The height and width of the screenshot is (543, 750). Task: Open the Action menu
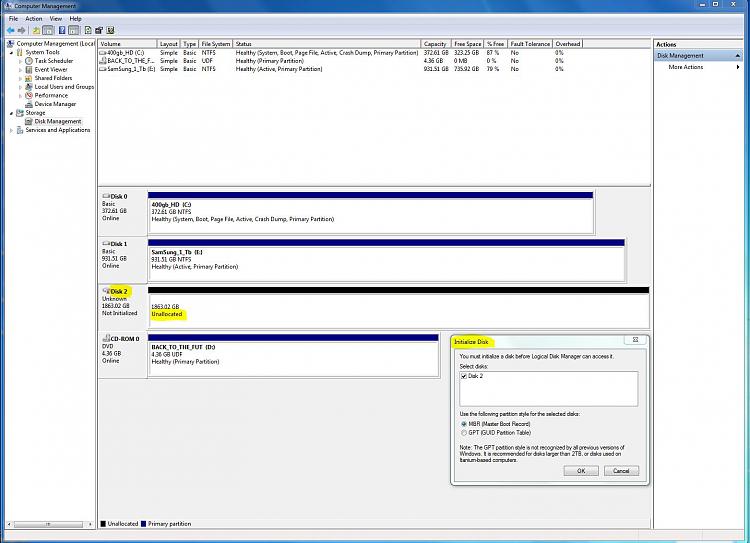pyautogui.click(x=33, y=19)
